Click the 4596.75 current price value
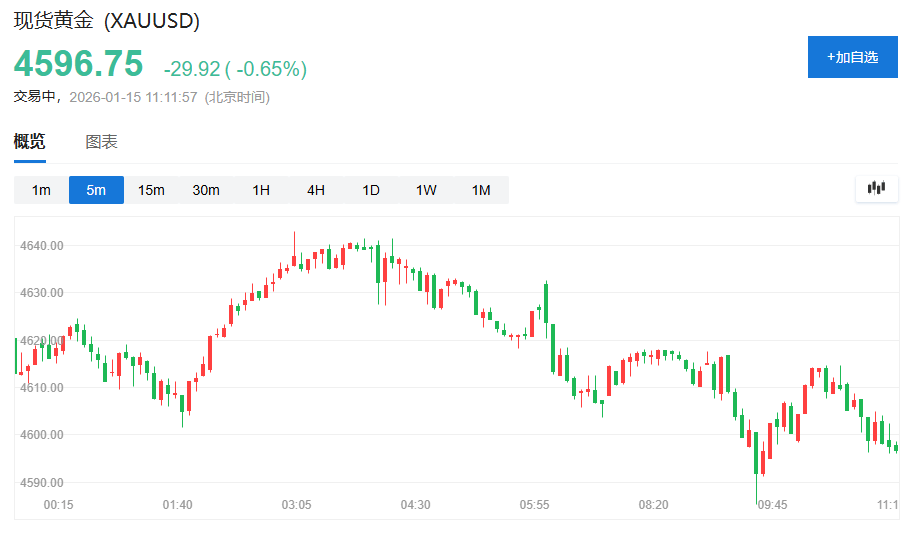The height and width of the screenshot is (533, 911). tap(78, 64)
